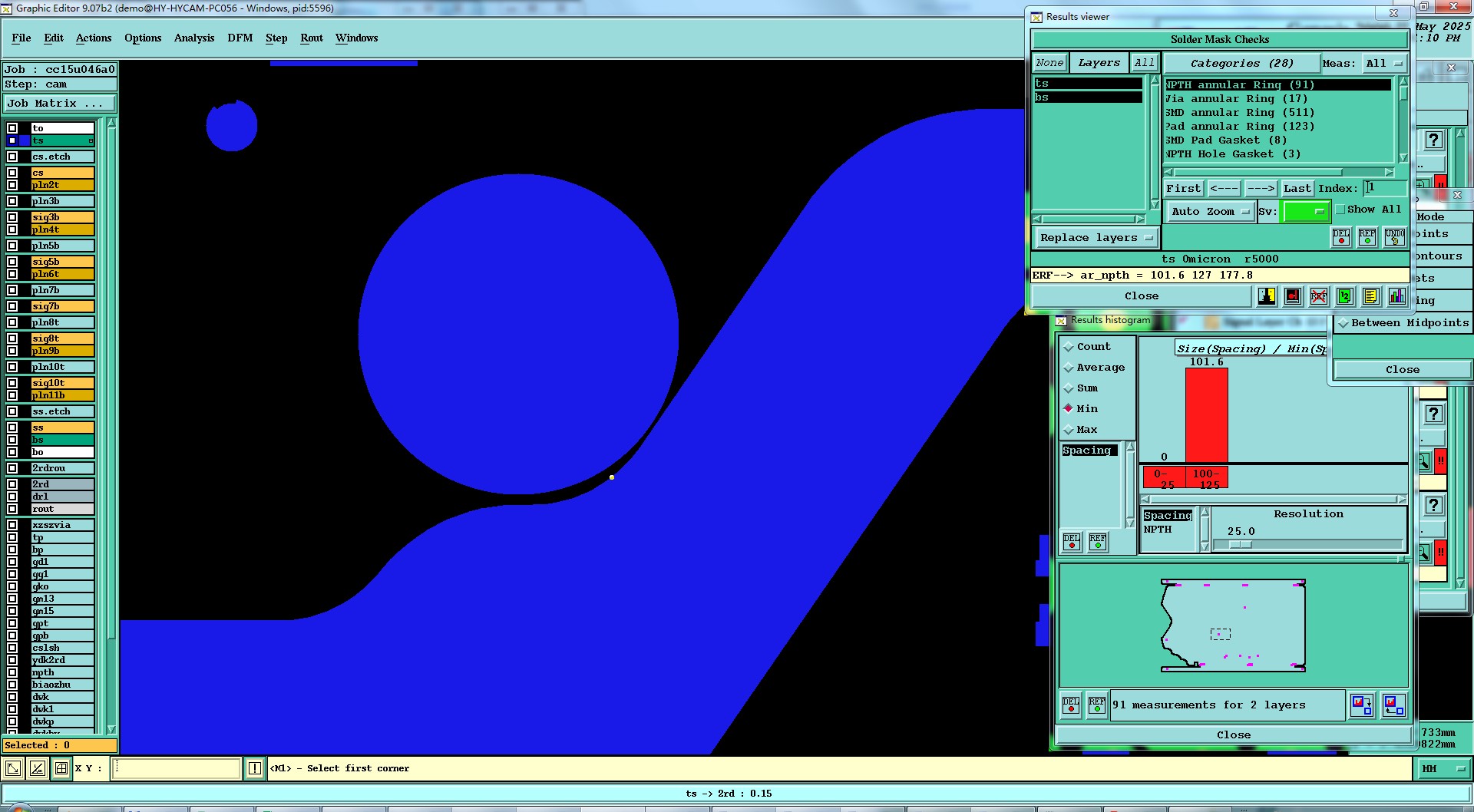
Task: Click the green '12' numbering icon
Action: tap(1345, 296)
